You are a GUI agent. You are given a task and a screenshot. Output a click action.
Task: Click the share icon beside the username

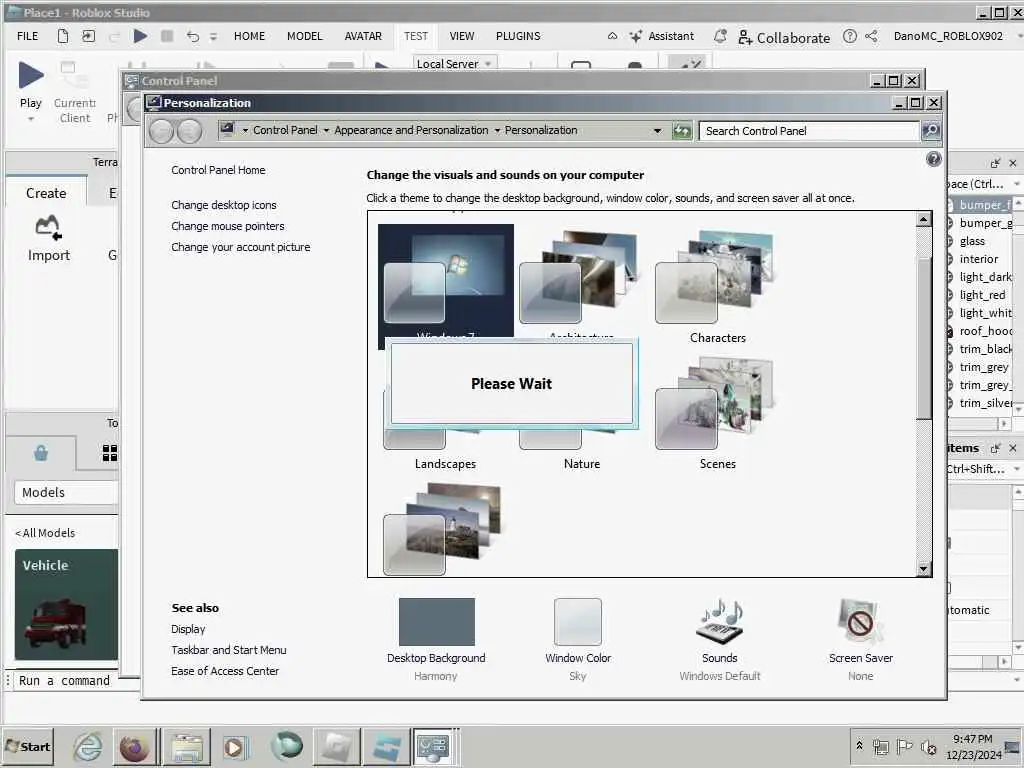tap(871, 37)
